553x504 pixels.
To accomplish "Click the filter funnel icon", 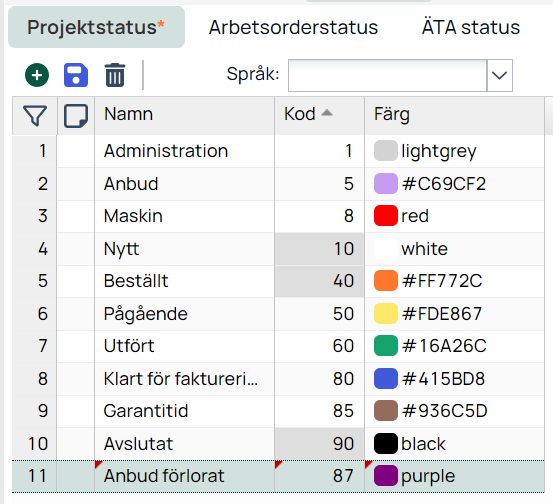I will click(35, 115).
